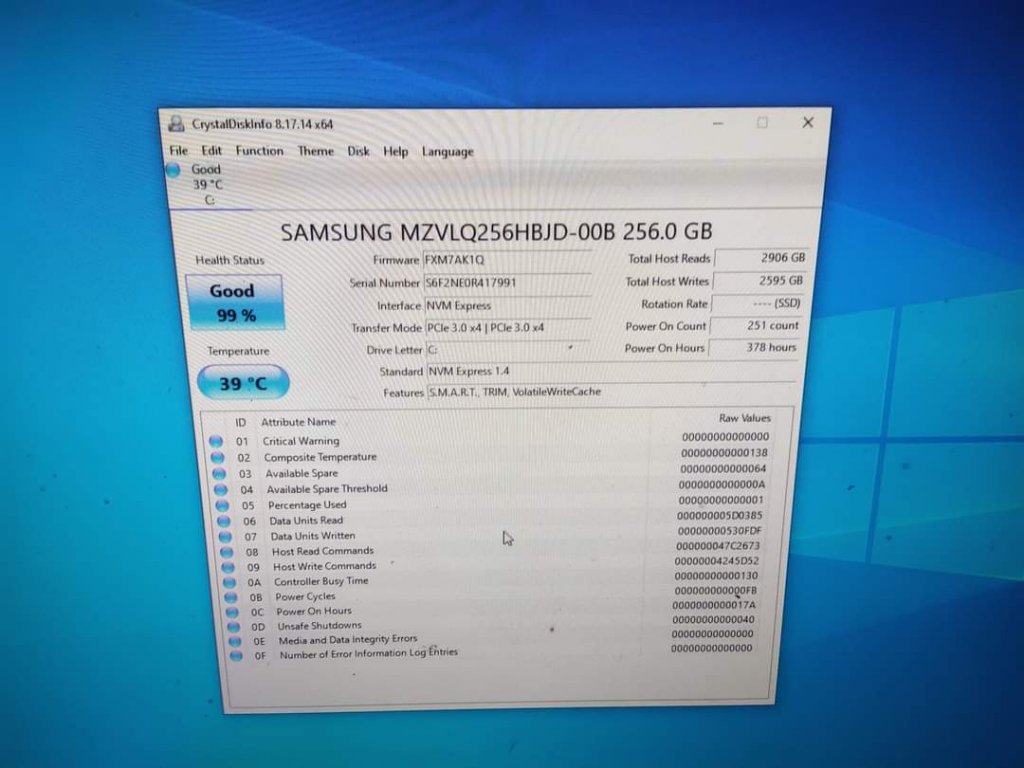
Task: Click the status icon for Data Units Read
Action: (x=223, y=522)
